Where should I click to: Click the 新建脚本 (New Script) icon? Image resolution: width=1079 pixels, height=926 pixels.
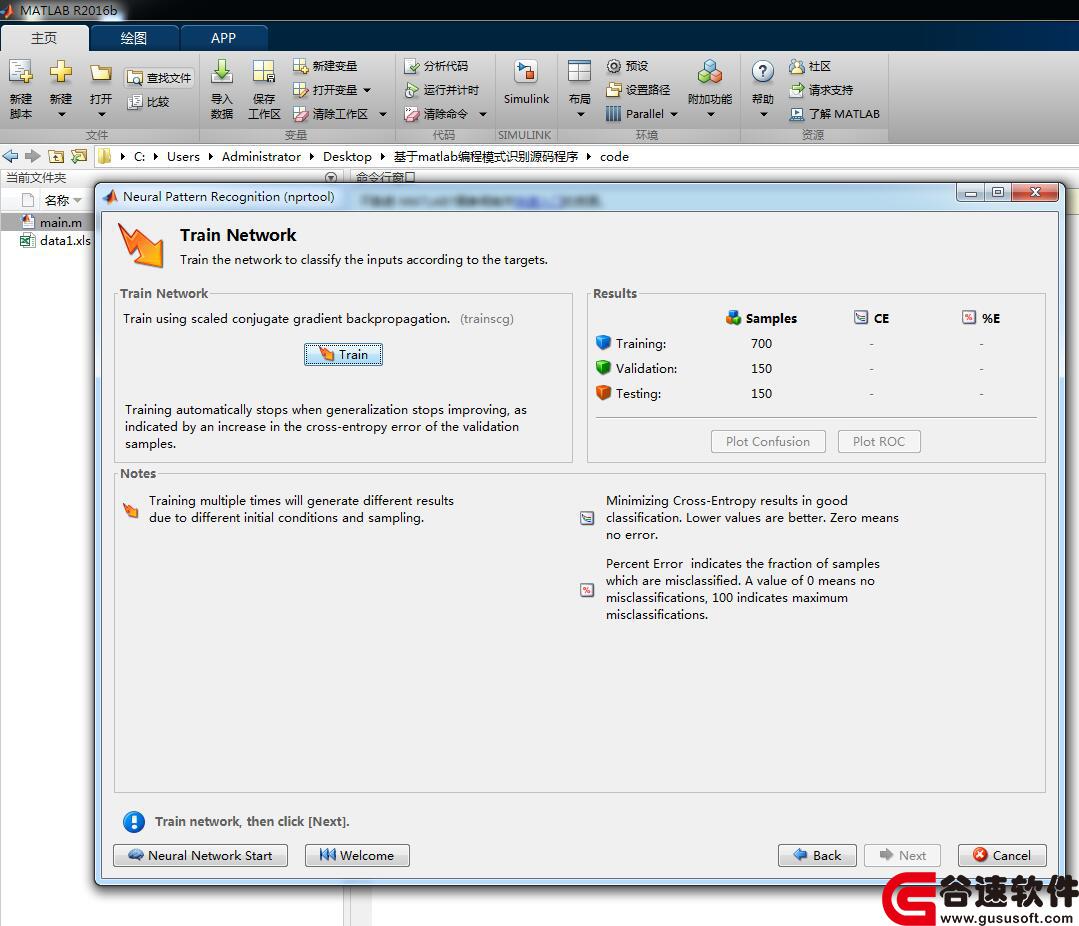(x=21, y=72)
